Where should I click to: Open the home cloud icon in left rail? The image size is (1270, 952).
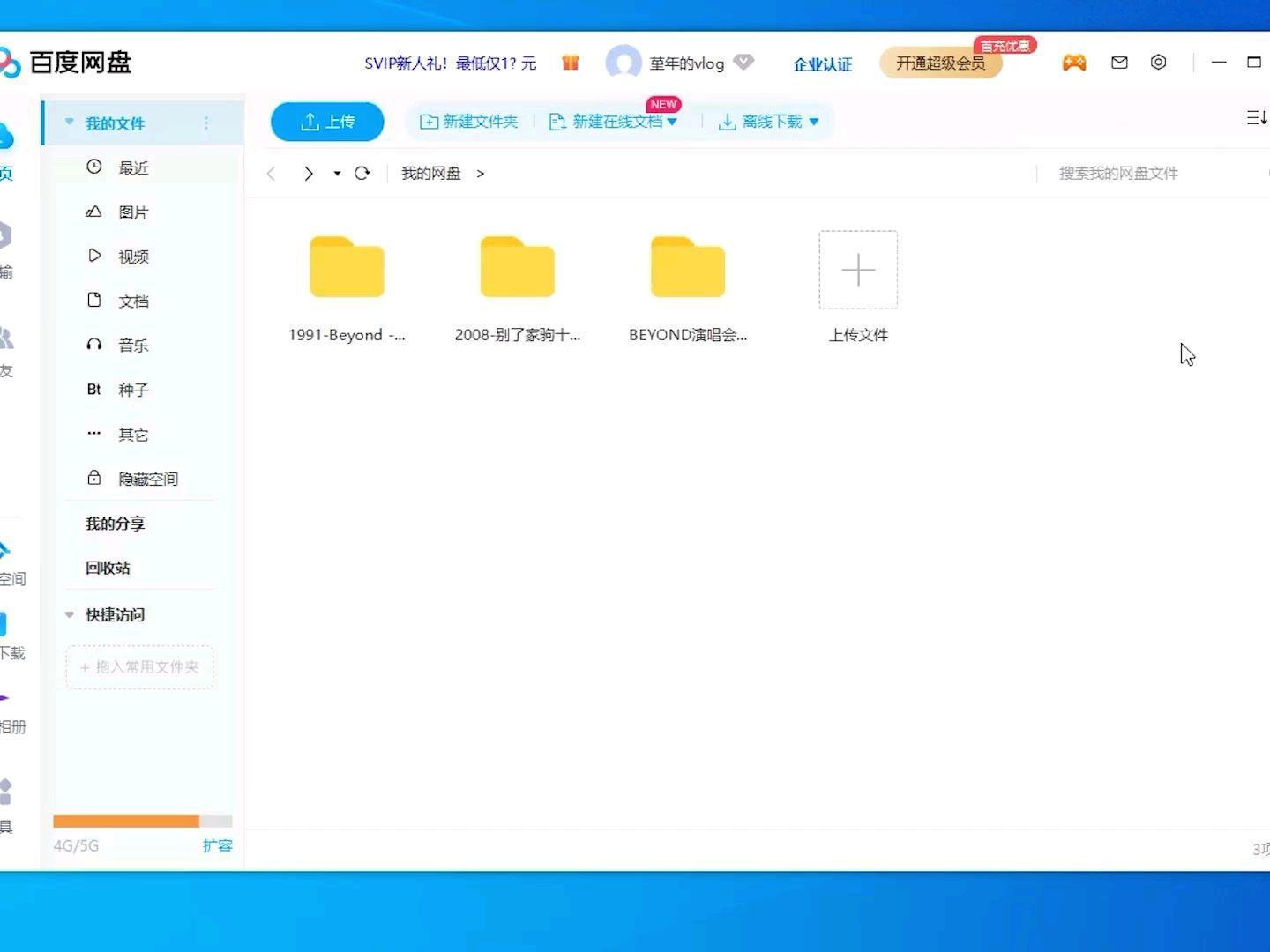click(6, 136)
